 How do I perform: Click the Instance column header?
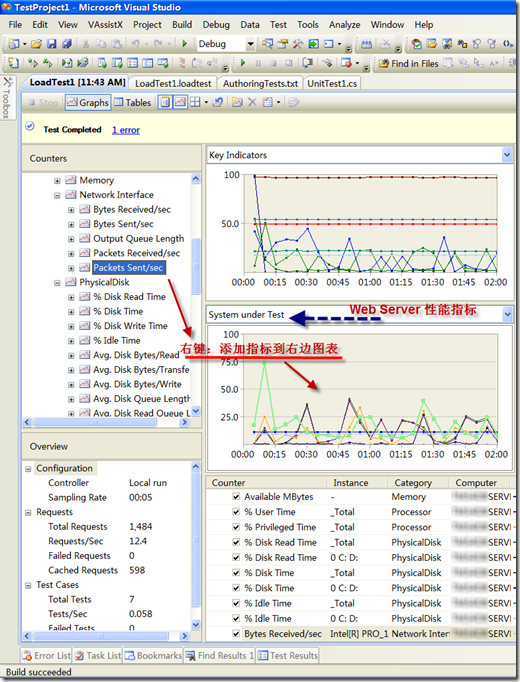[x=357, y=482]
